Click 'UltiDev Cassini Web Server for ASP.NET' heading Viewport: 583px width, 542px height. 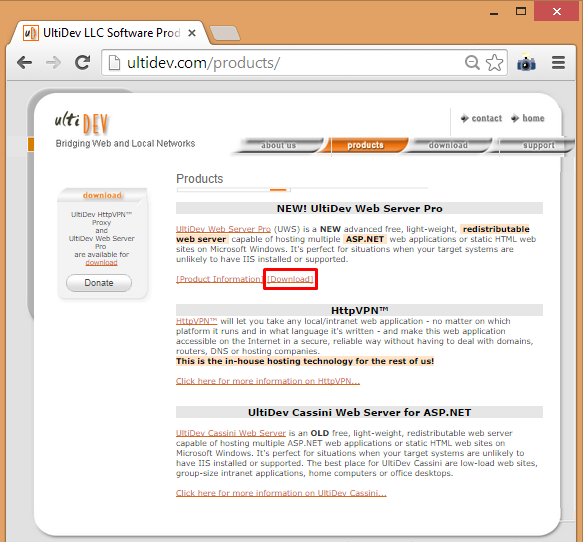click(x=360, y=413)
